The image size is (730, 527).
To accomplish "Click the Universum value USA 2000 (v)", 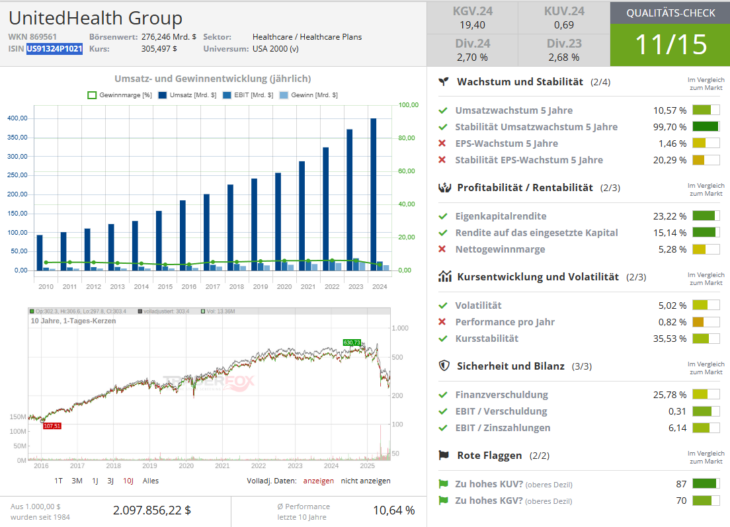I will pos(276,49).
